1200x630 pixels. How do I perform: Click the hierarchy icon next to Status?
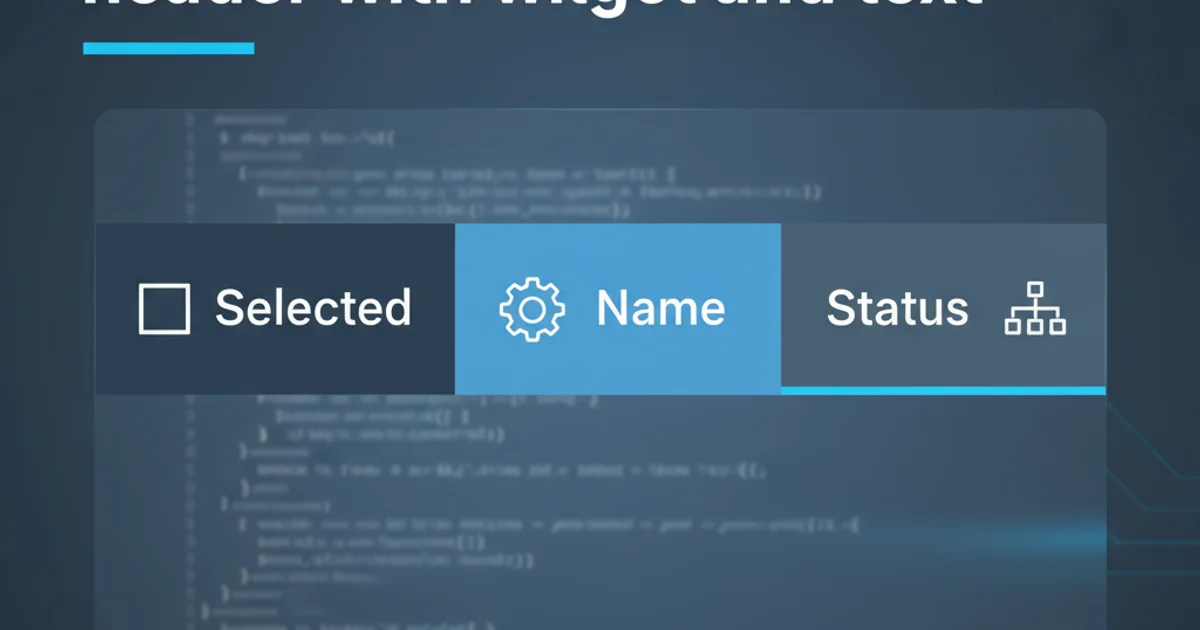click(x=1035, y=308)
